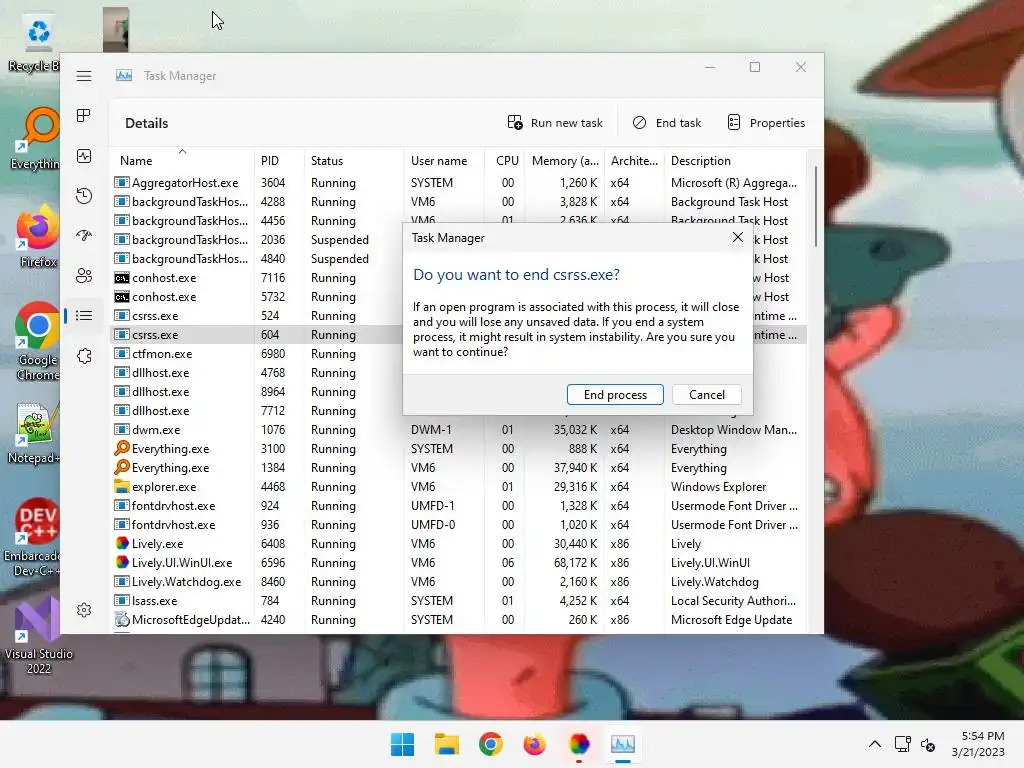Image resolution: width=1024 pixels, height=768 pixels.
Task: Click the Lively.exe process icon
Action: click(121, 543)
